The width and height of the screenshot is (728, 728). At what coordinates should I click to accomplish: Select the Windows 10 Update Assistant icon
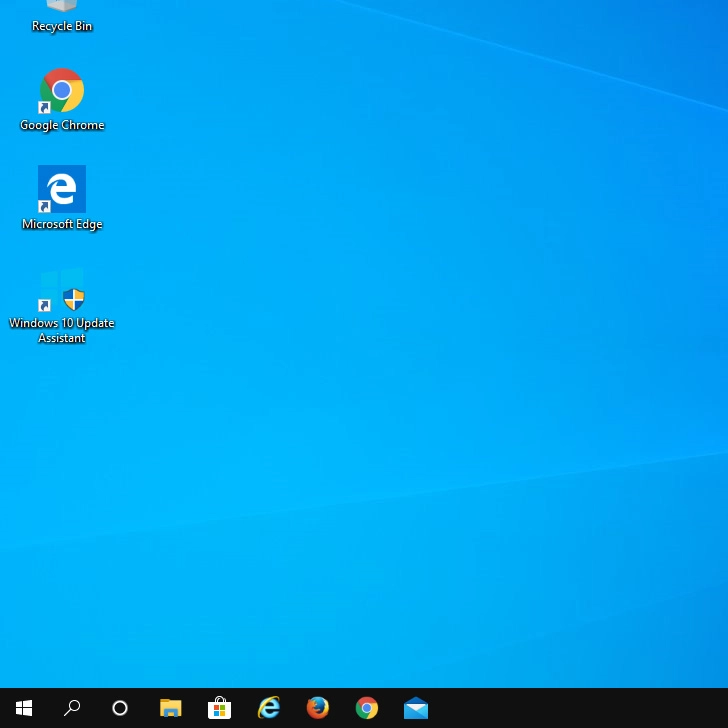[62, 289]
